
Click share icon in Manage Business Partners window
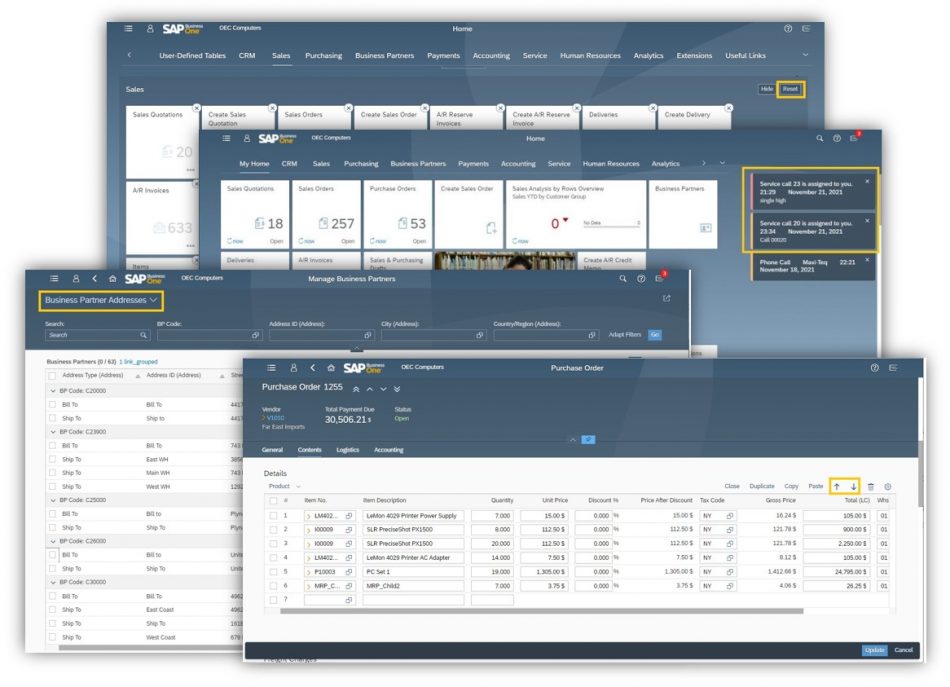(x=666, y=298)
